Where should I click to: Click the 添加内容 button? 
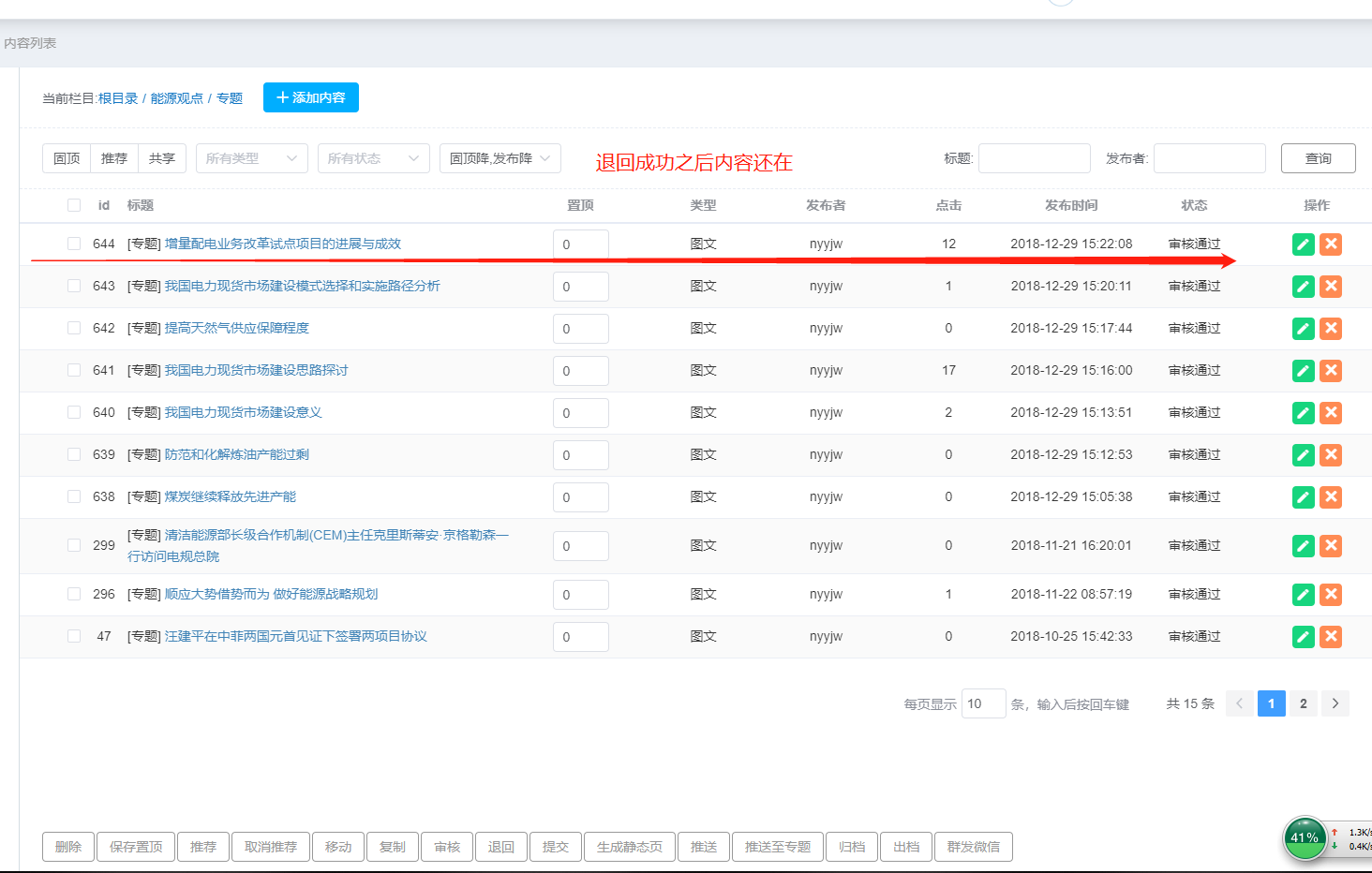[310, 97]
